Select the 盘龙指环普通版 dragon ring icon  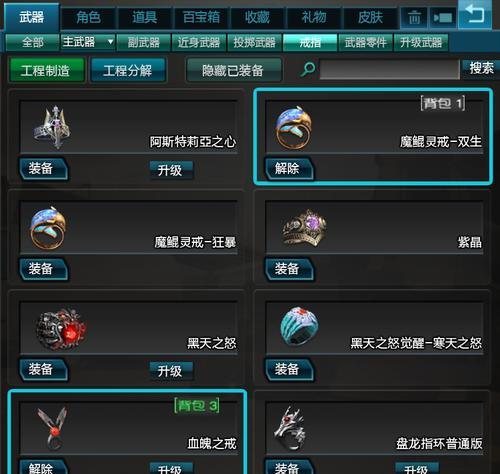tap(289, 428)
